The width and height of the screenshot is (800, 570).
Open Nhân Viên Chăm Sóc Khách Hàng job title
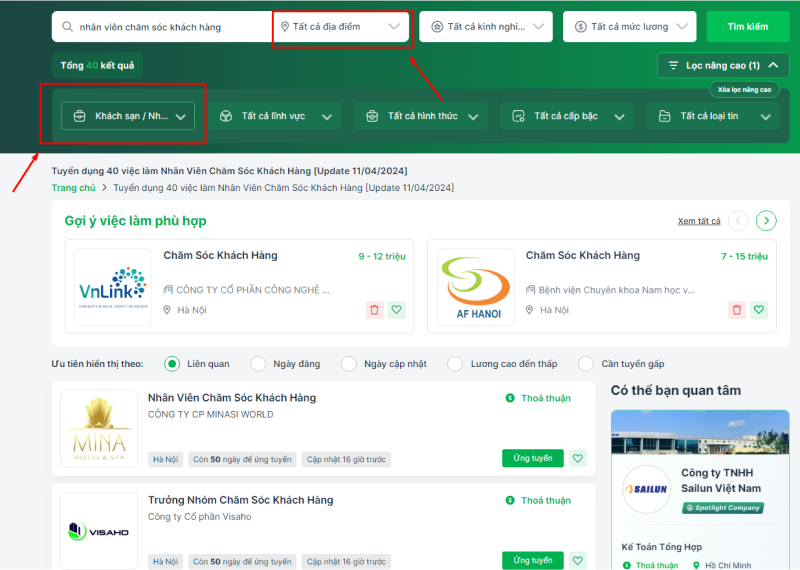(x=232, y=398)
